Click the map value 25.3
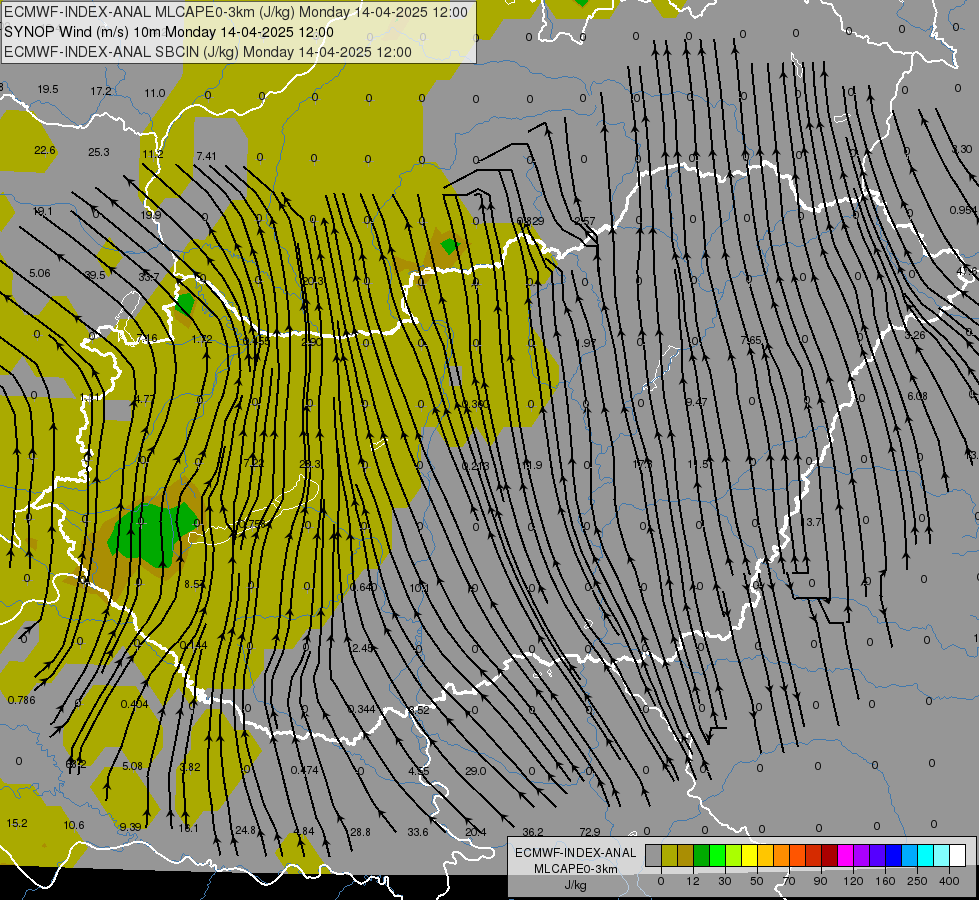The image size is (979, 900). coord(99,152)
